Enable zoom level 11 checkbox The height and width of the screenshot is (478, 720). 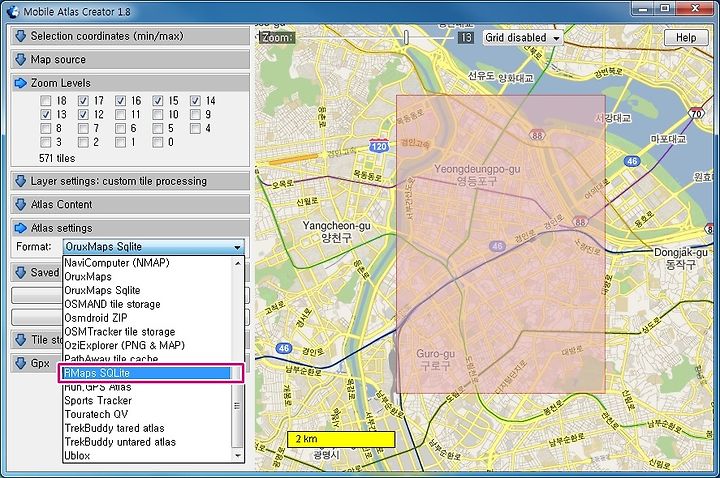click(x=120, y=114)
